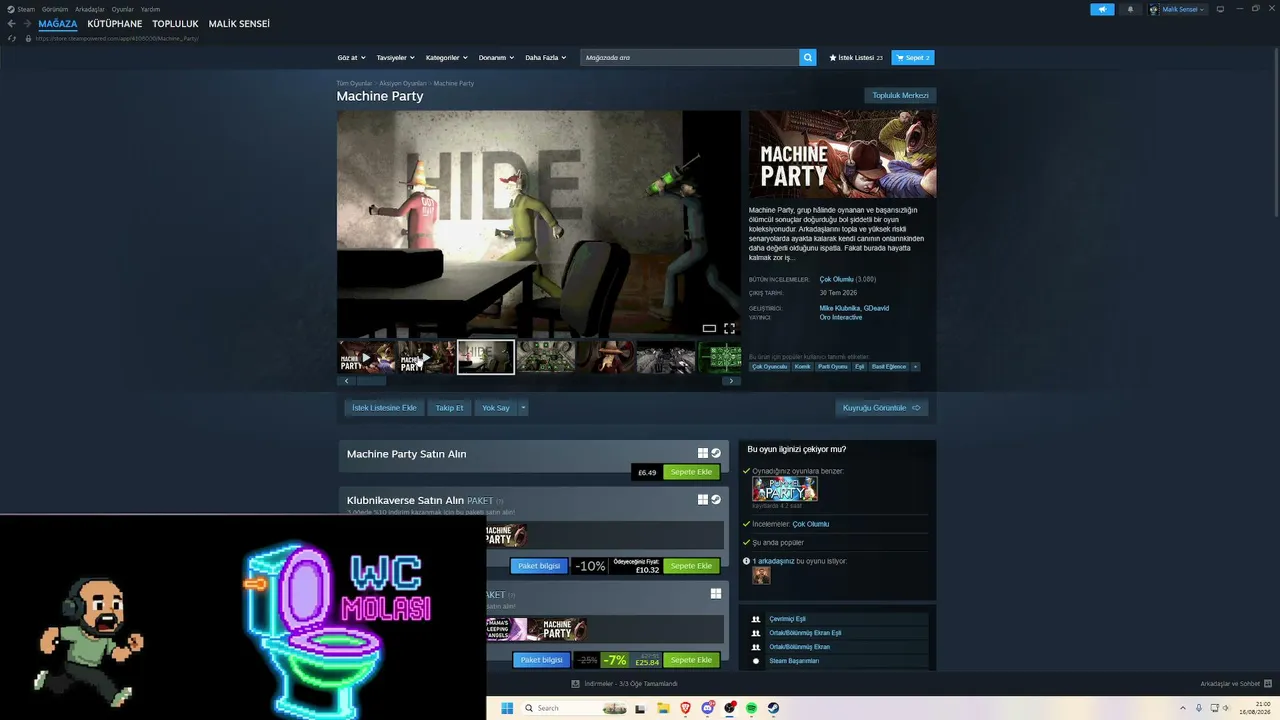
Task: Click the Windows platform icon beside Machine Party
Action: pos(703,453)
